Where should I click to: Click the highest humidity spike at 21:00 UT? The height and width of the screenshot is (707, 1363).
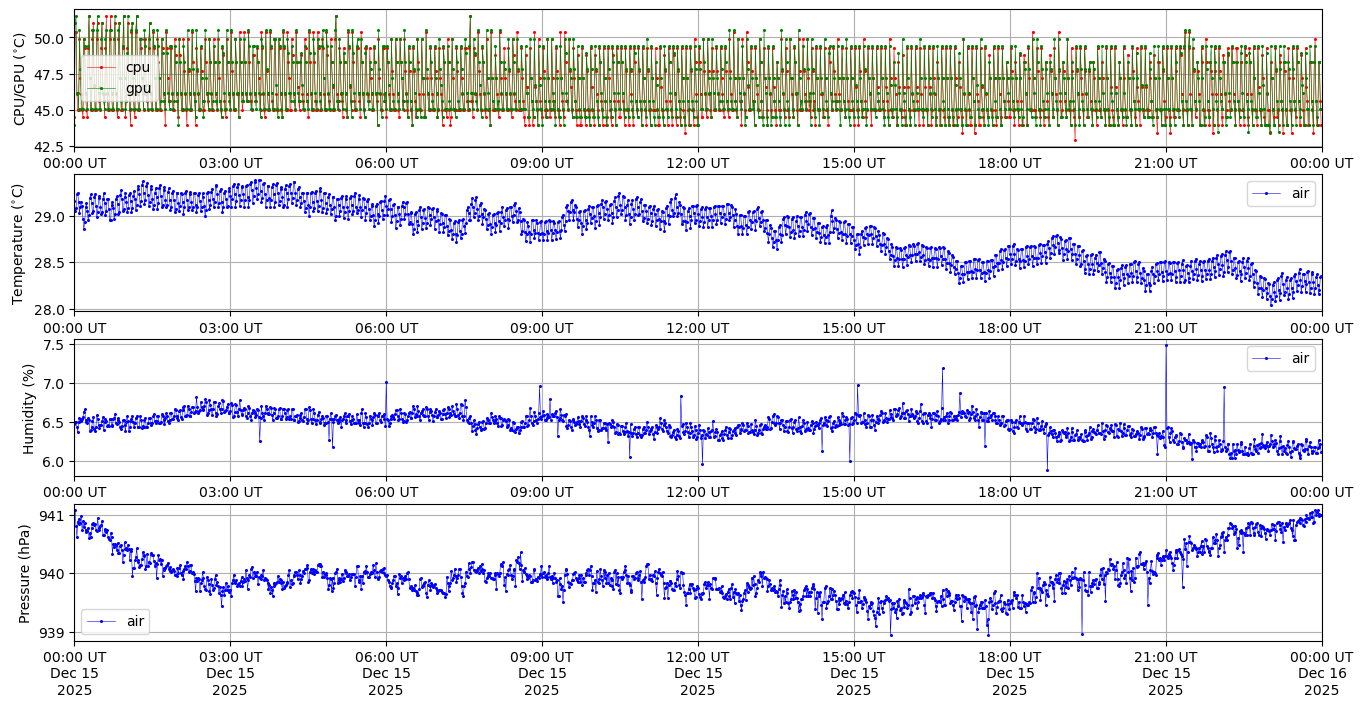(x=1166, y=345)
